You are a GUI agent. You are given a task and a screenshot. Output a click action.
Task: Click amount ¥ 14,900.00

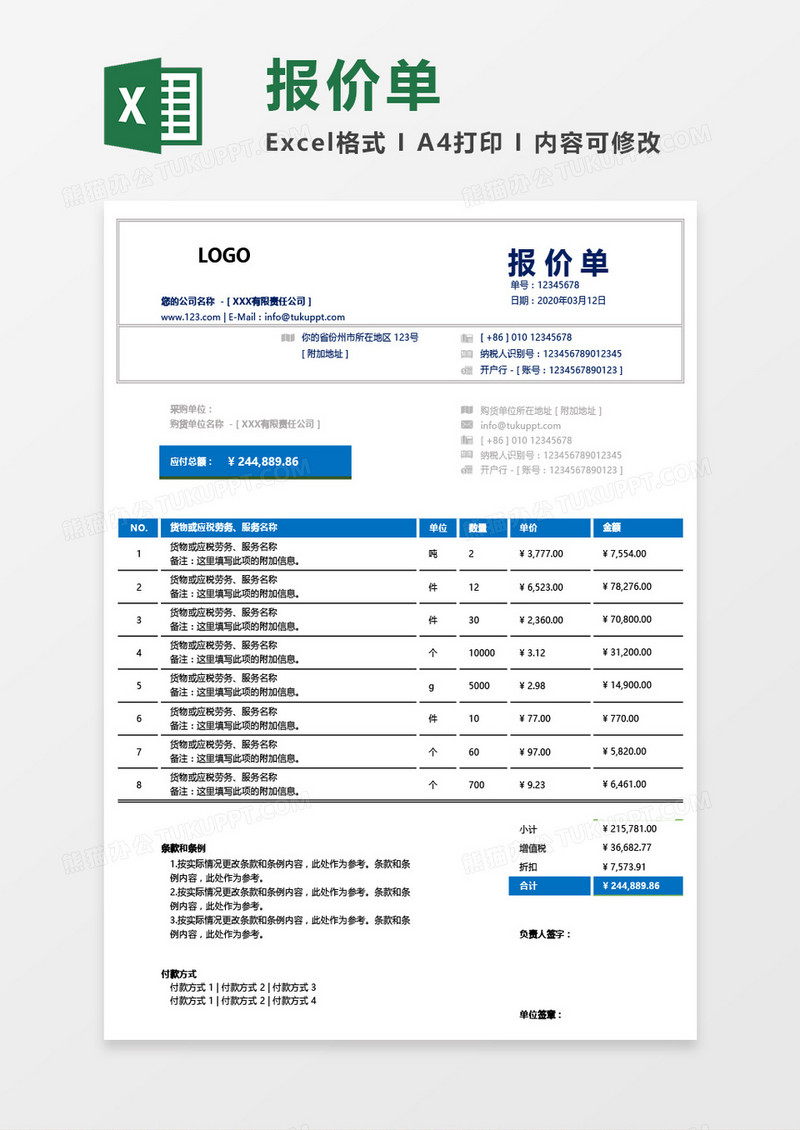[x=627, y=685]
